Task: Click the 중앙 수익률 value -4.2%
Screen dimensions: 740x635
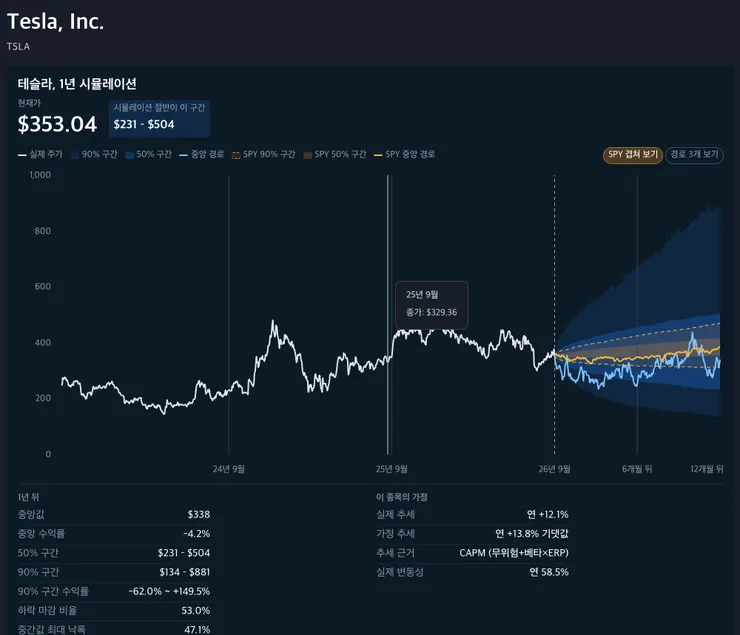Action: pos(197,534)
